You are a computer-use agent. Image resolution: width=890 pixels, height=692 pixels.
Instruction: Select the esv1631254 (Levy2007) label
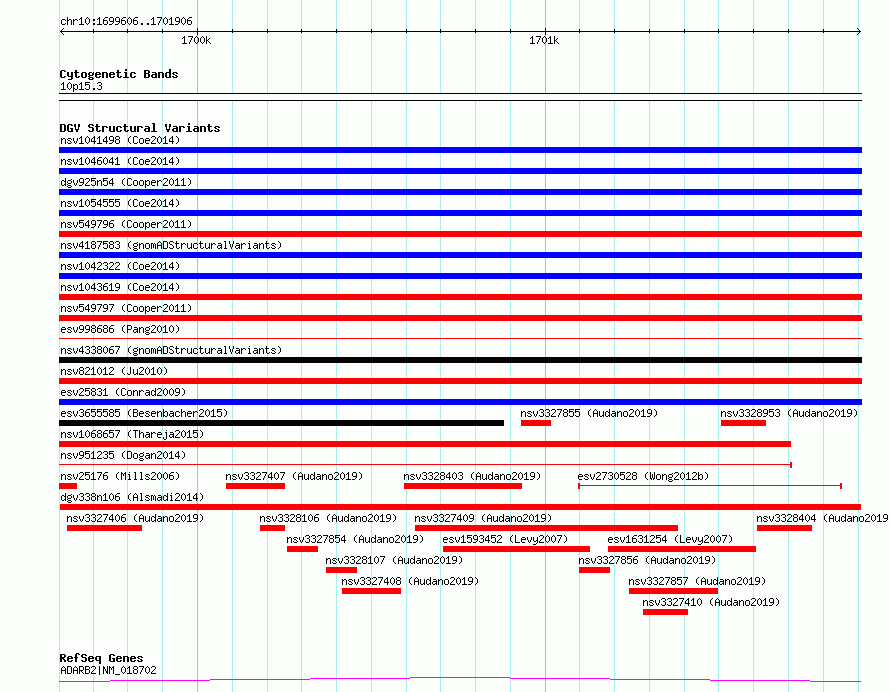[x=670, y=539]
